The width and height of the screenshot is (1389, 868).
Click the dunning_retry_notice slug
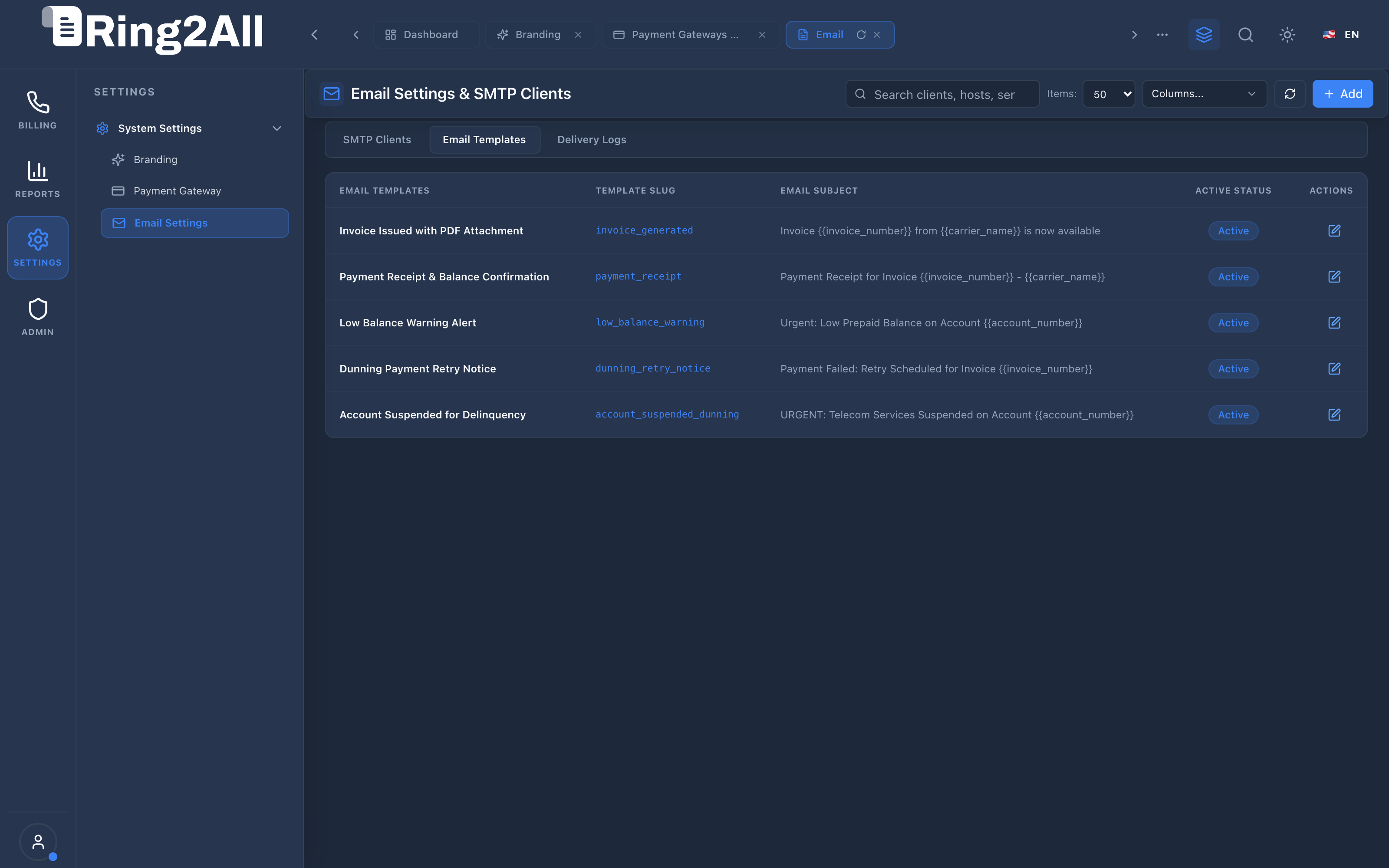(x=652, y=368)
